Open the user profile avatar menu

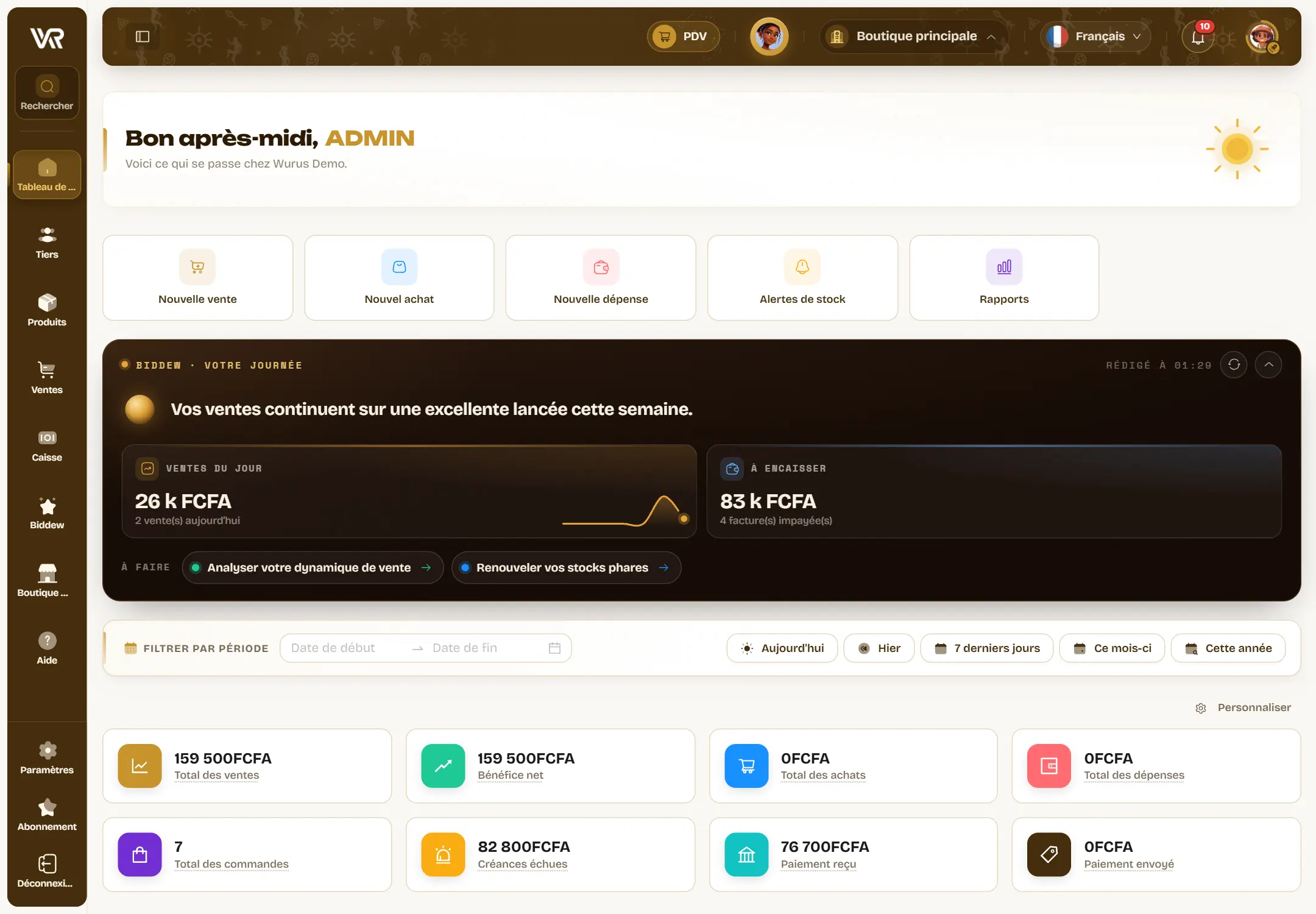click(1262, 37)
